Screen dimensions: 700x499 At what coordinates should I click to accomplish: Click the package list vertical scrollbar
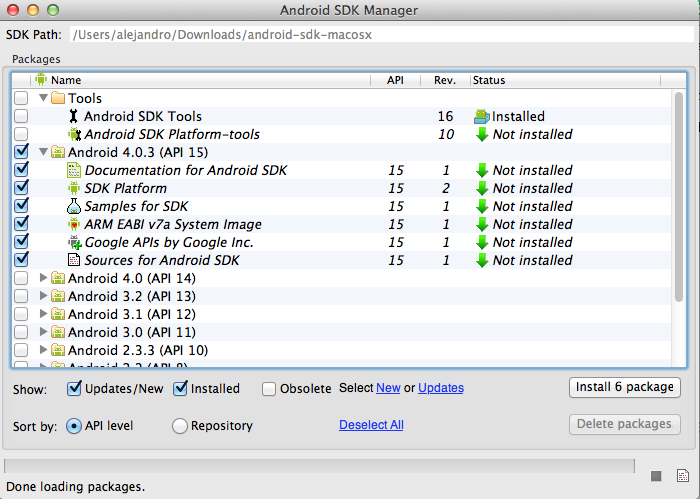click(x=679, y=196)
